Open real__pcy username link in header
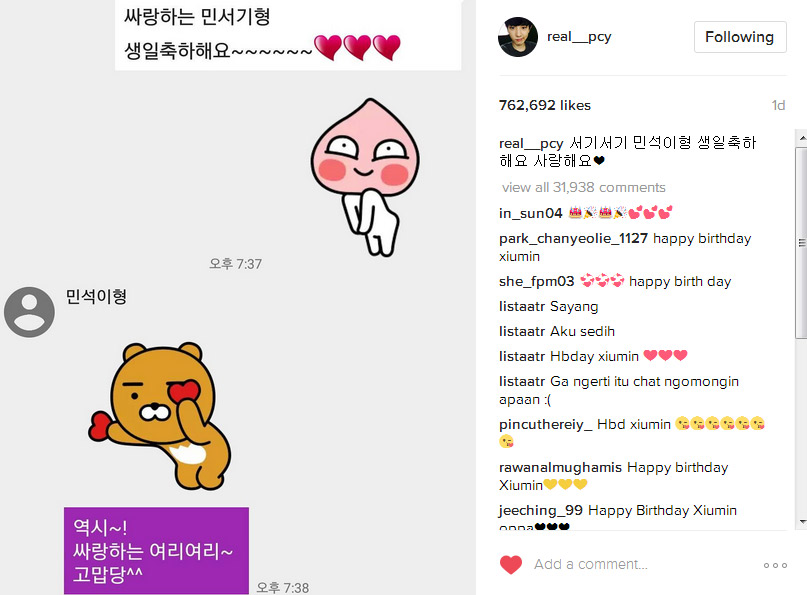This screenshot has width=807, height=595. pos(579,37)
